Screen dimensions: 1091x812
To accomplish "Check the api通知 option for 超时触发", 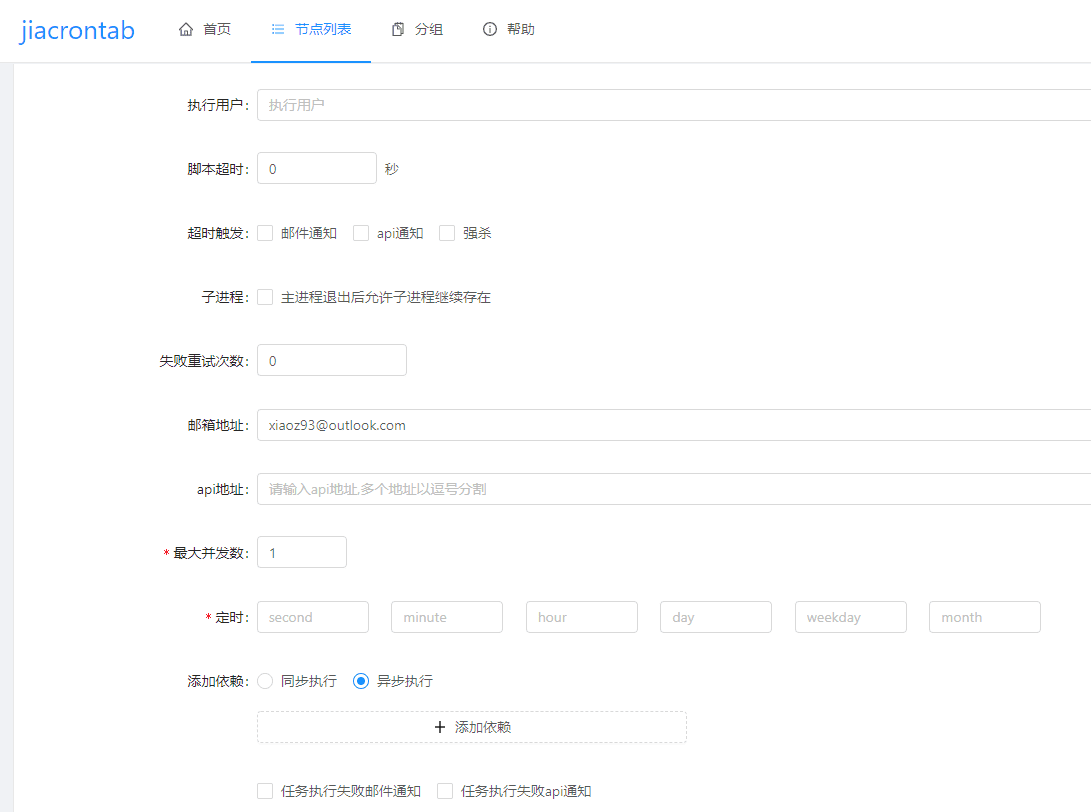I will point(360,232).
